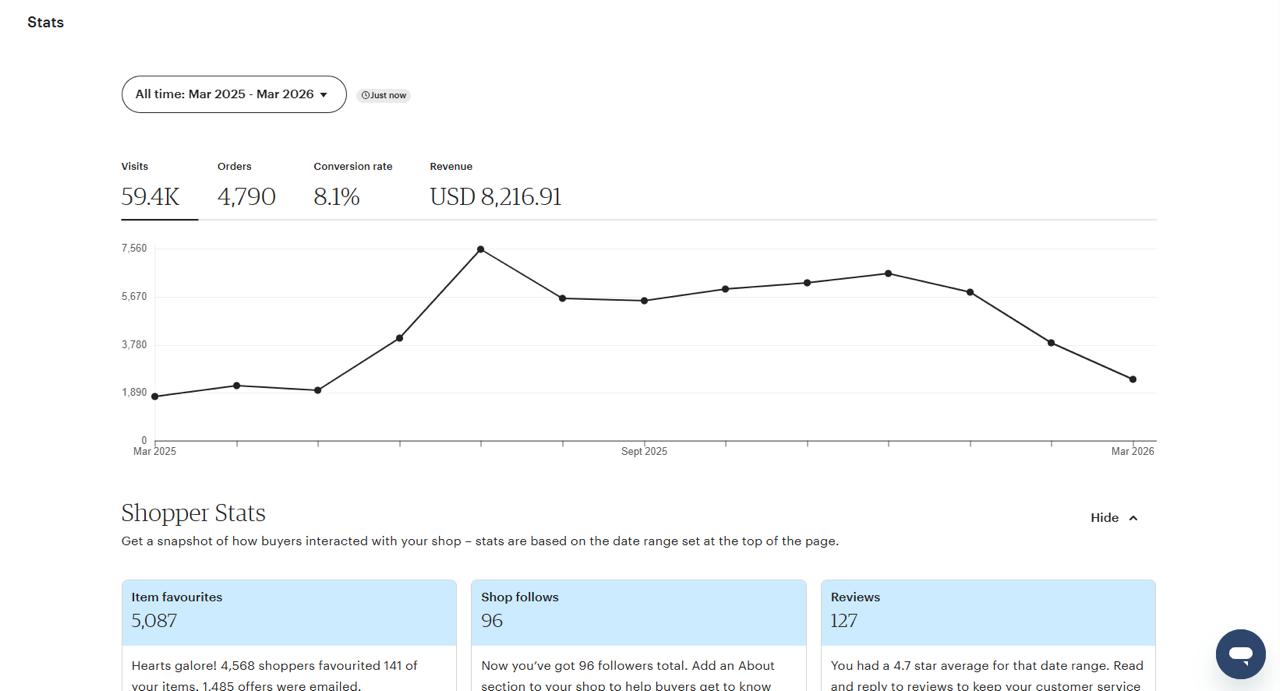Click the Stats page heading

[46, 22]
